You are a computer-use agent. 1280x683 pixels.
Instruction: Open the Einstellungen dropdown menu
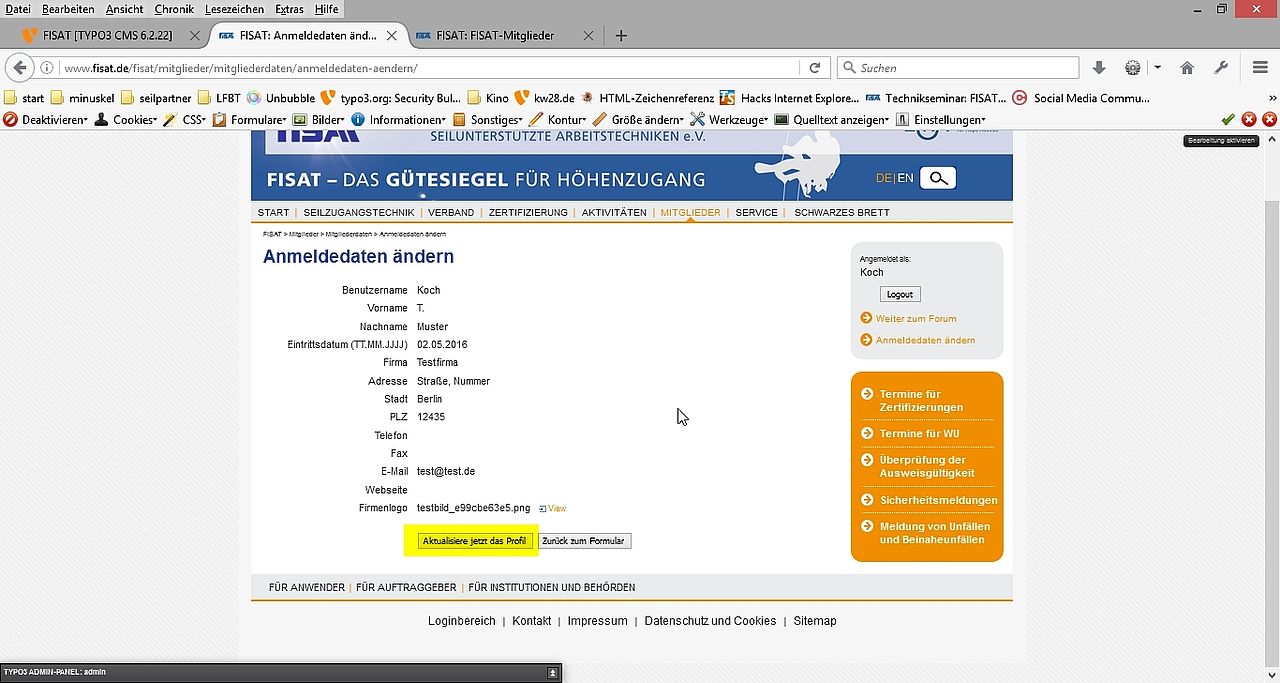pos(941,119)
